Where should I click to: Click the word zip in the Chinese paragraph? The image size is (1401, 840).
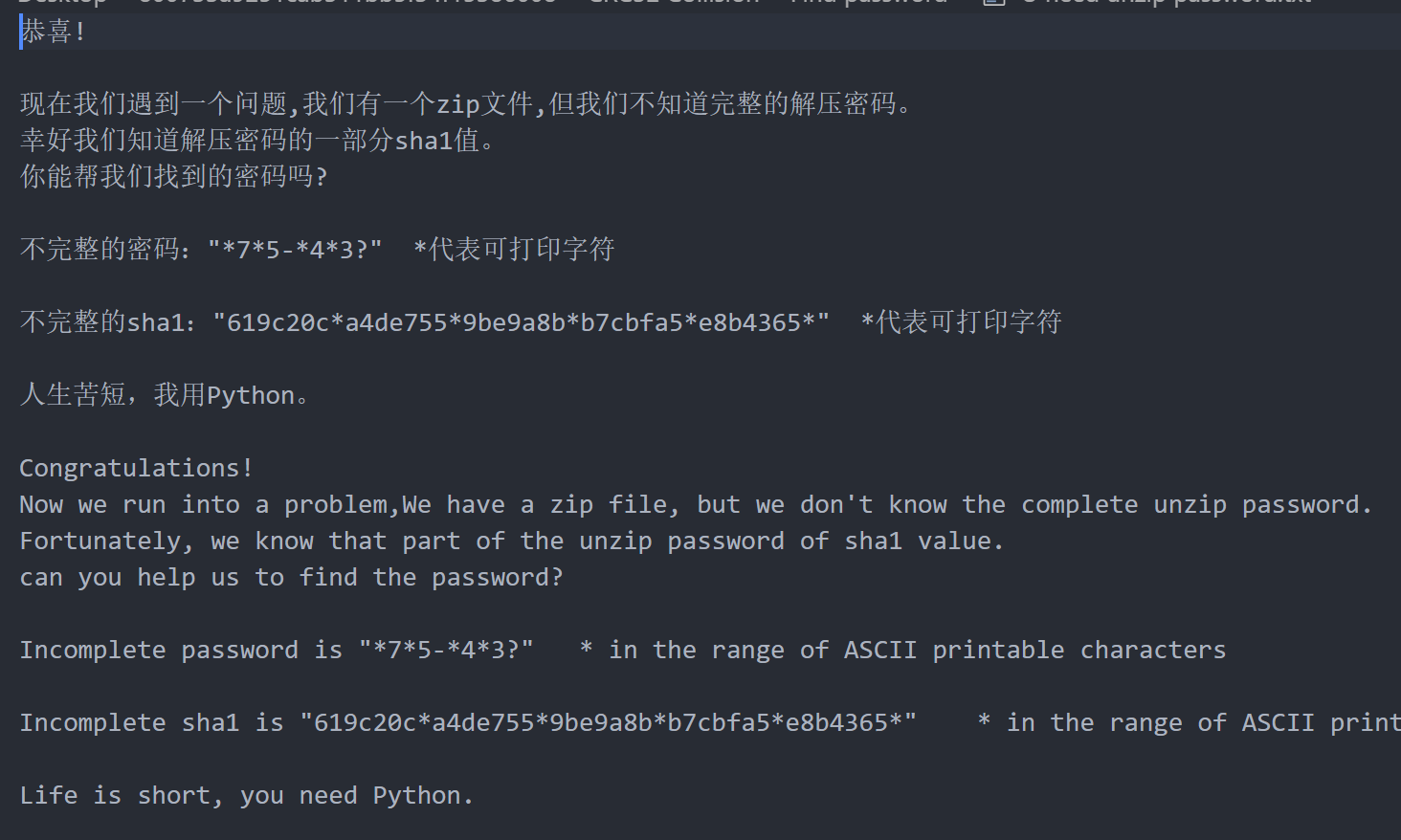(458, 103)
